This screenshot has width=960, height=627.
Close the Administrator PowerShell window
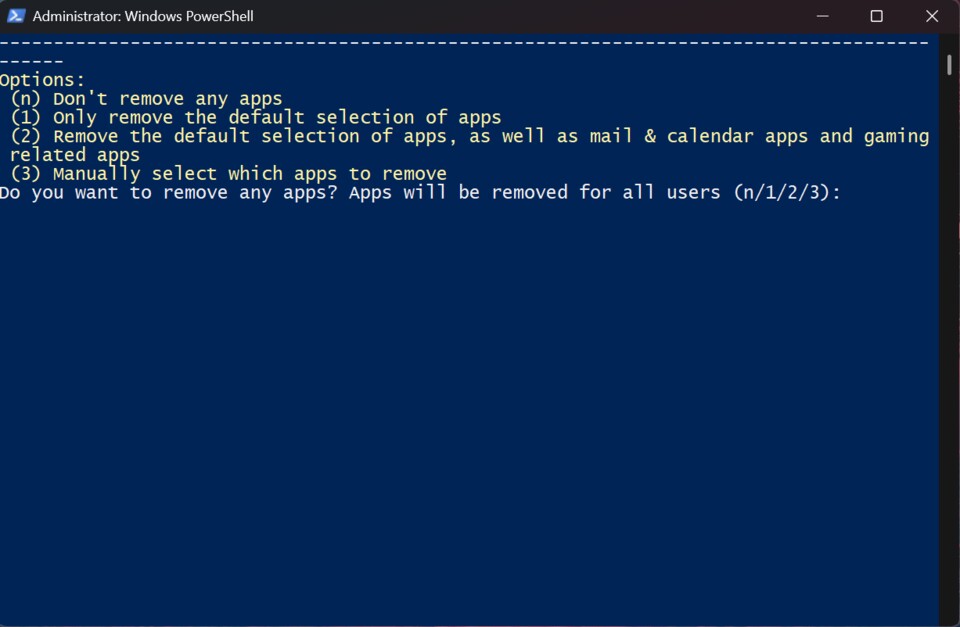point(931,16)
